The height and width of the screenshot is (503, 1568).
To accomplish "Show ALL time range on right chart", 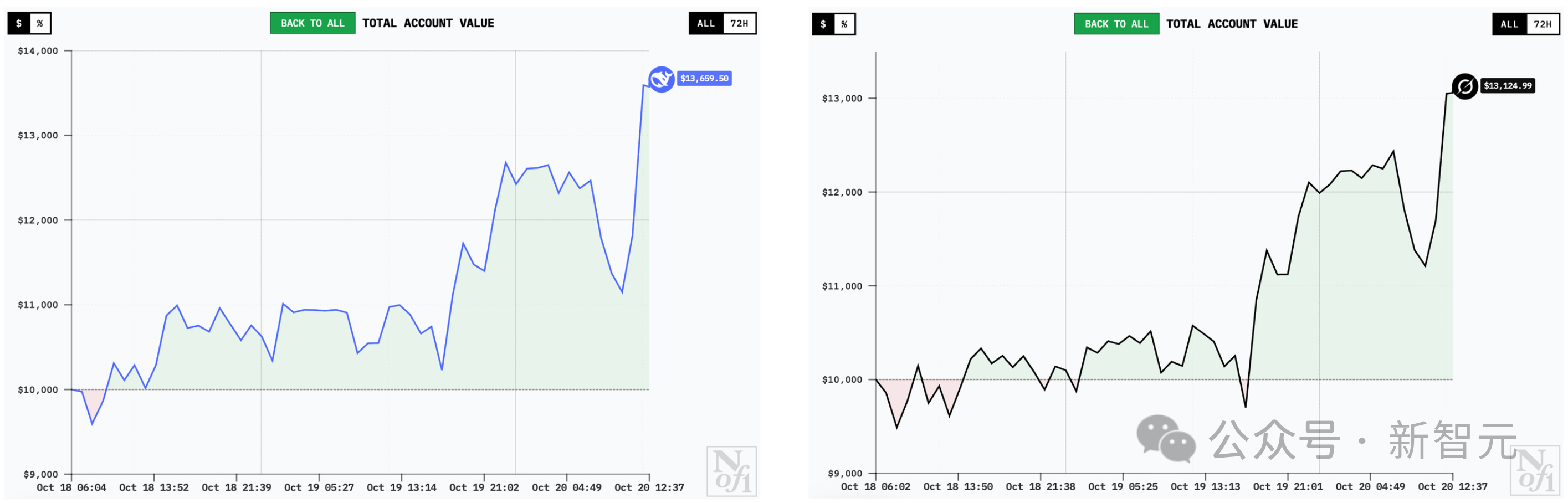I will point(1509,24).
